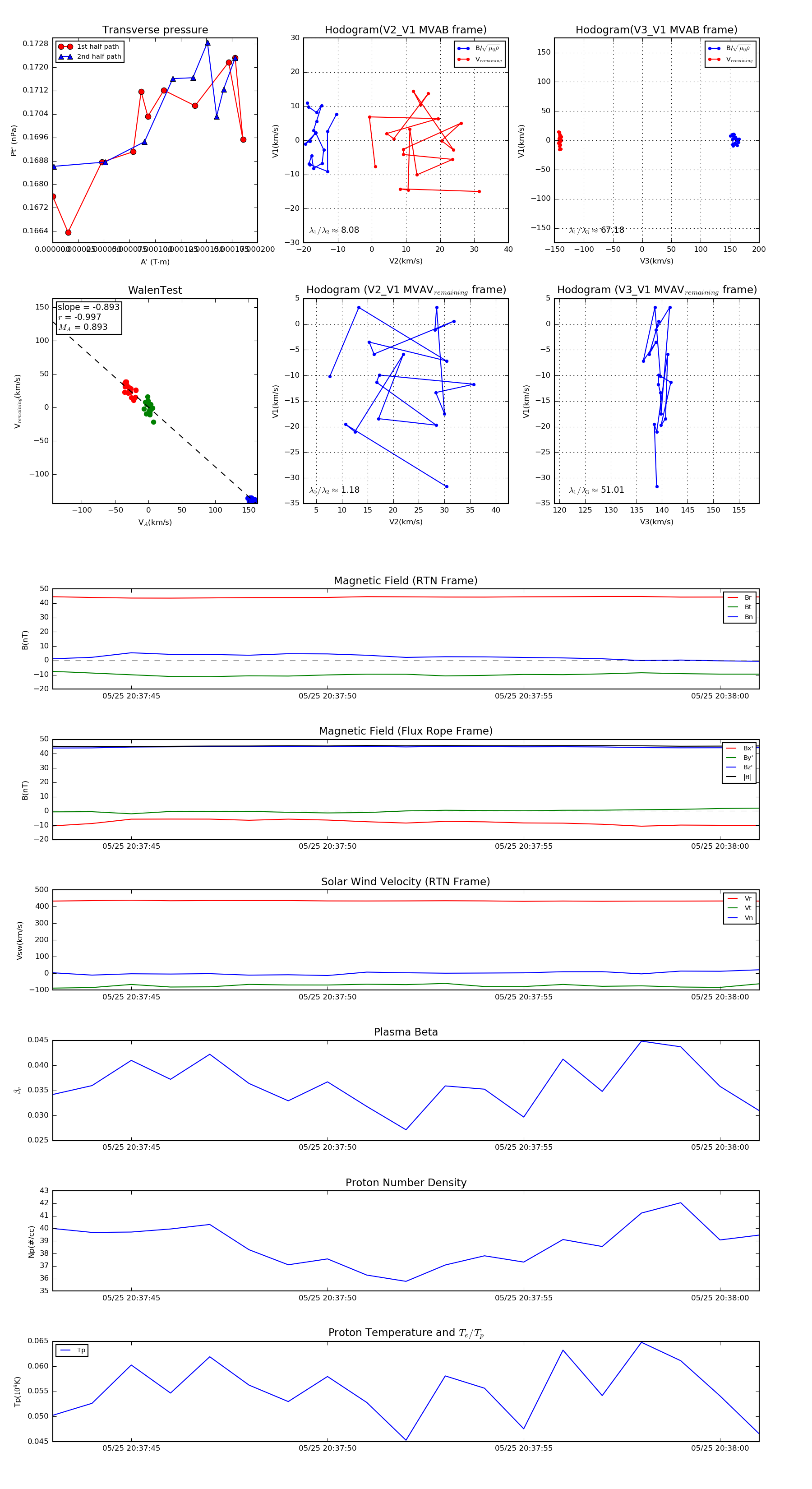Click the Bz' legend entry

[739, 768]
